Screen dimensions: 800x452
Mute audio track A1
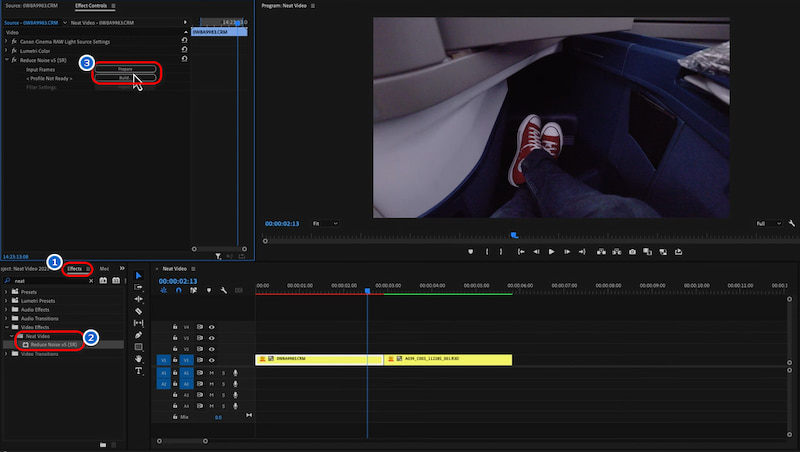tap(212, 373)
